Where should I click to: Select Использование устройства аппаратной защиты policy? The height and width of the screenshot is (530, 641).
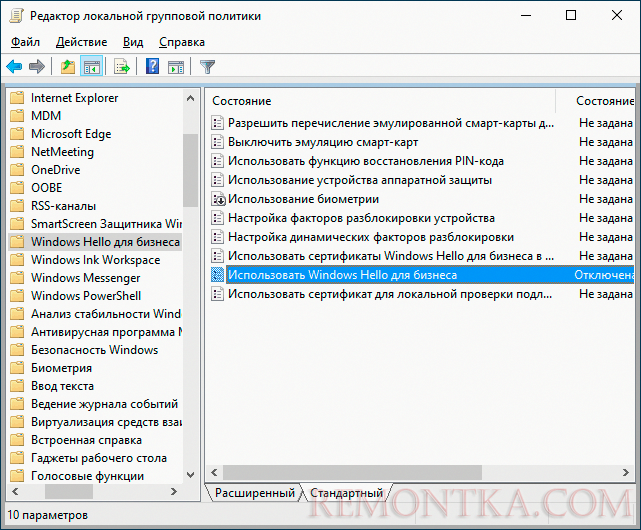point(360,180)
